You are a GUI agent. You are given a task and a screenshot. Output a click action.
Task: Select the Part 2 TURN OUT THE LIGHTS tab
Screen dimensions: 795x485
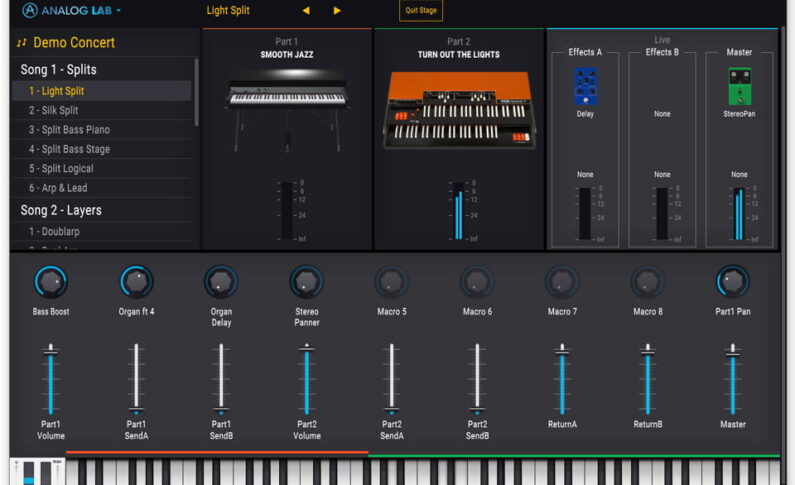(x=459, y=49)
